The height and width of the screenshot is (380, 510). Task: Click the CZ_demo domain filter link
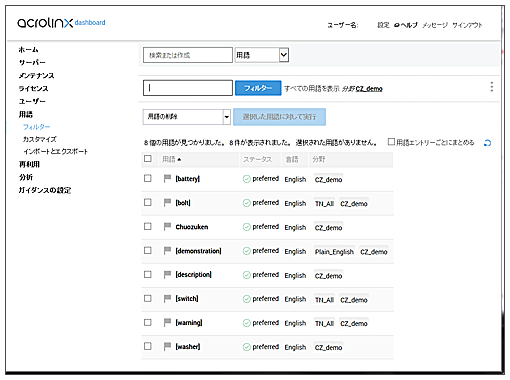369,89
